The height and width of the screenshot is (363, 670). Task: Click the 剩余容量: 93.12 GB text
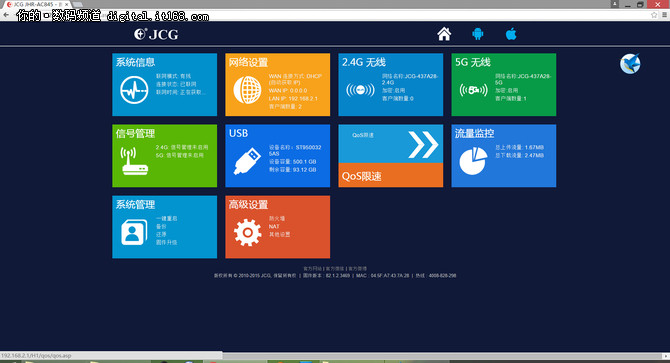click(x=293, y=170)
